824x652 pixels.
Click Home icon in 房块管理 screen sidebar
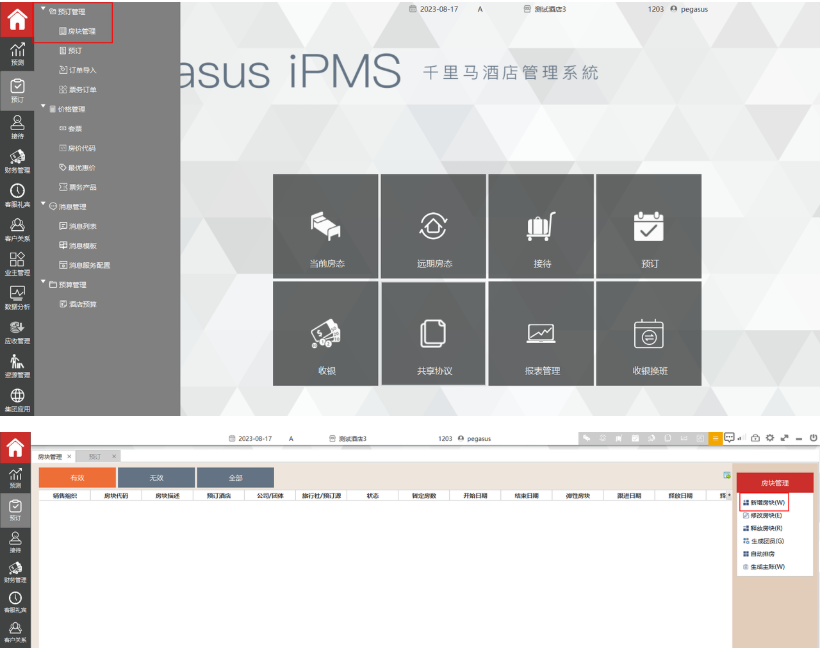click(15, 447)
